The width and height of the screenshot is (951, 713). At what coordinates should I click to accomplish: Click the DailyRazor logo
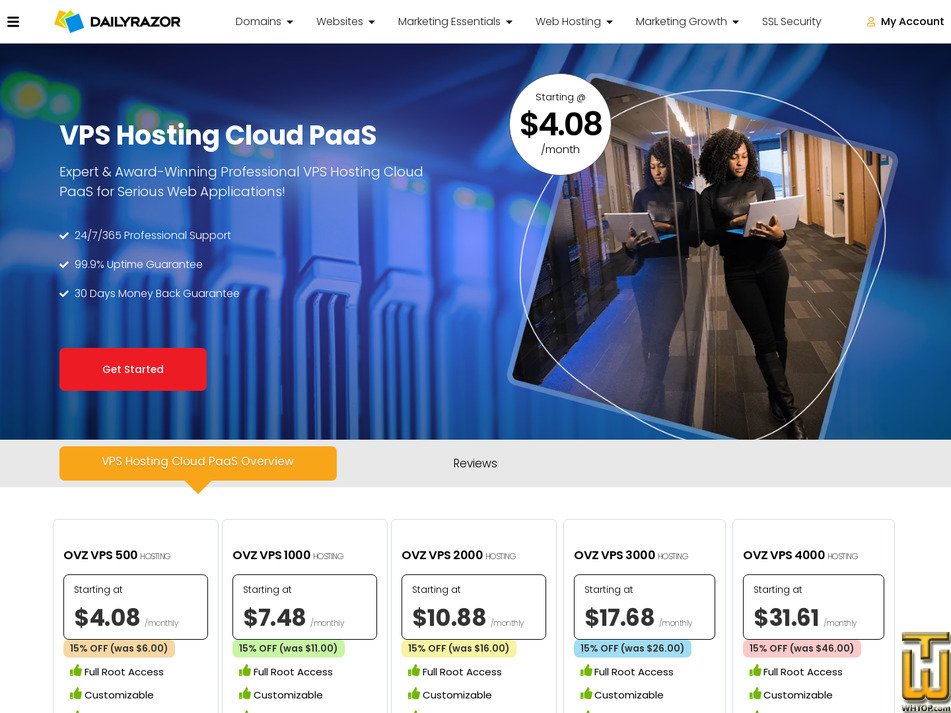118,21
